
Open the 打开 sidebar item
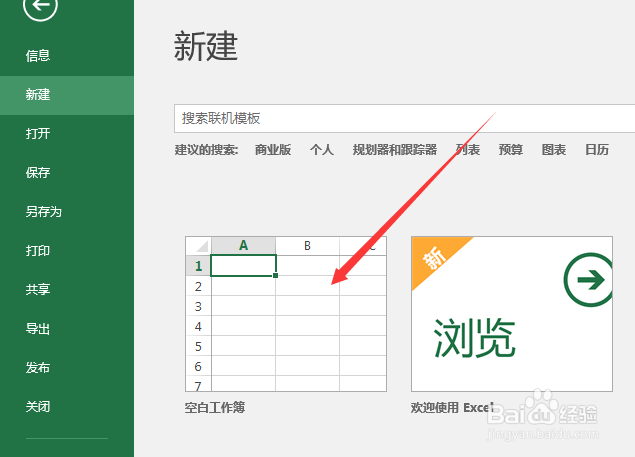[x=38, y=134]
